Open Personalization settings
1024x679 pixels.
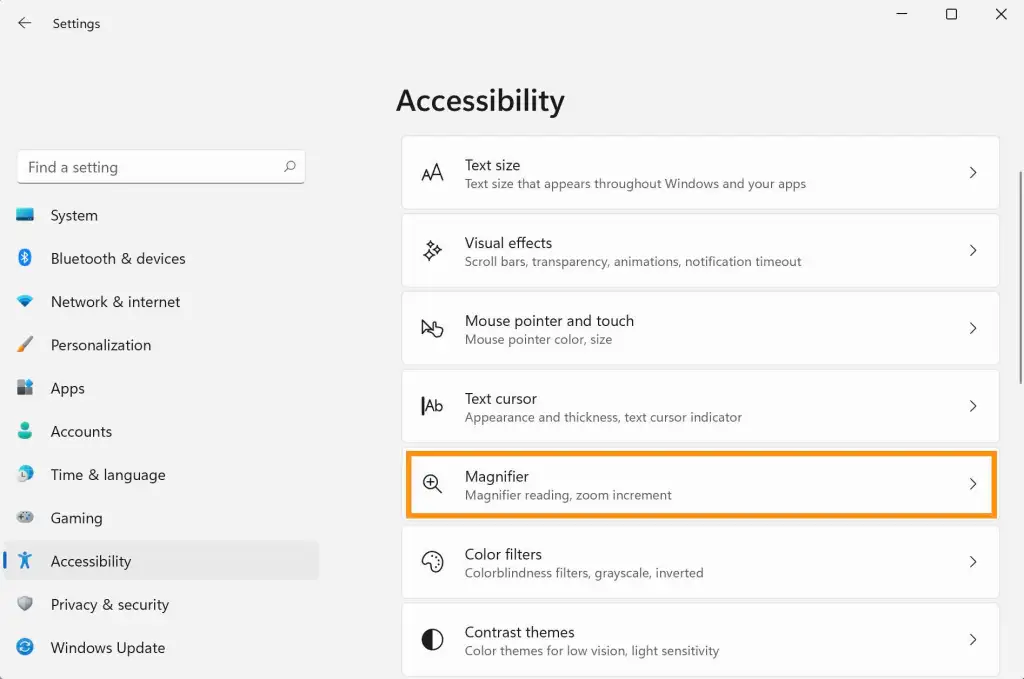161,345
